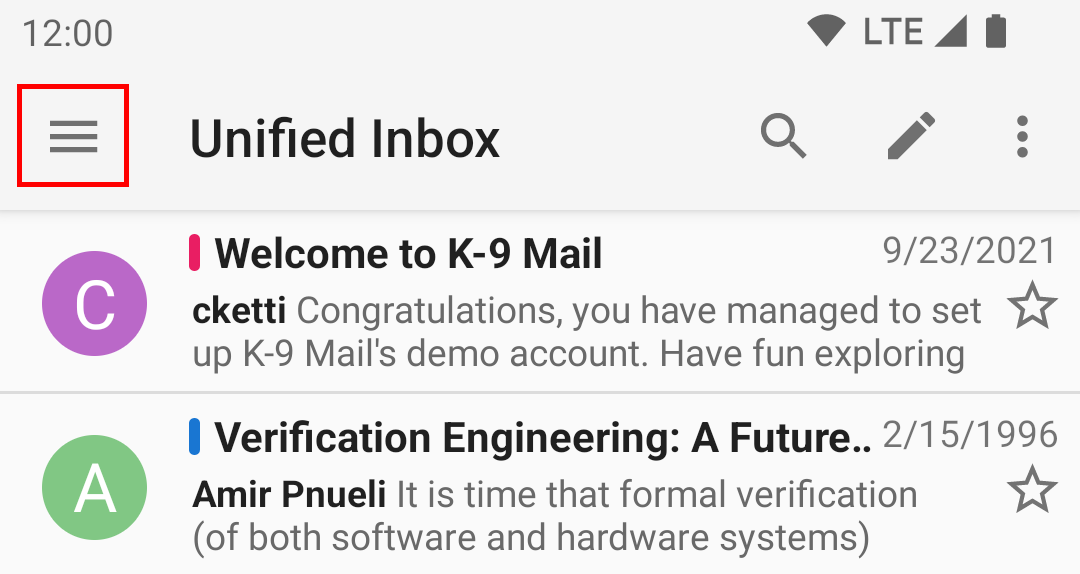Select the green A contact avatar
Screen dimensions: 1080x574
coord(94,487)
